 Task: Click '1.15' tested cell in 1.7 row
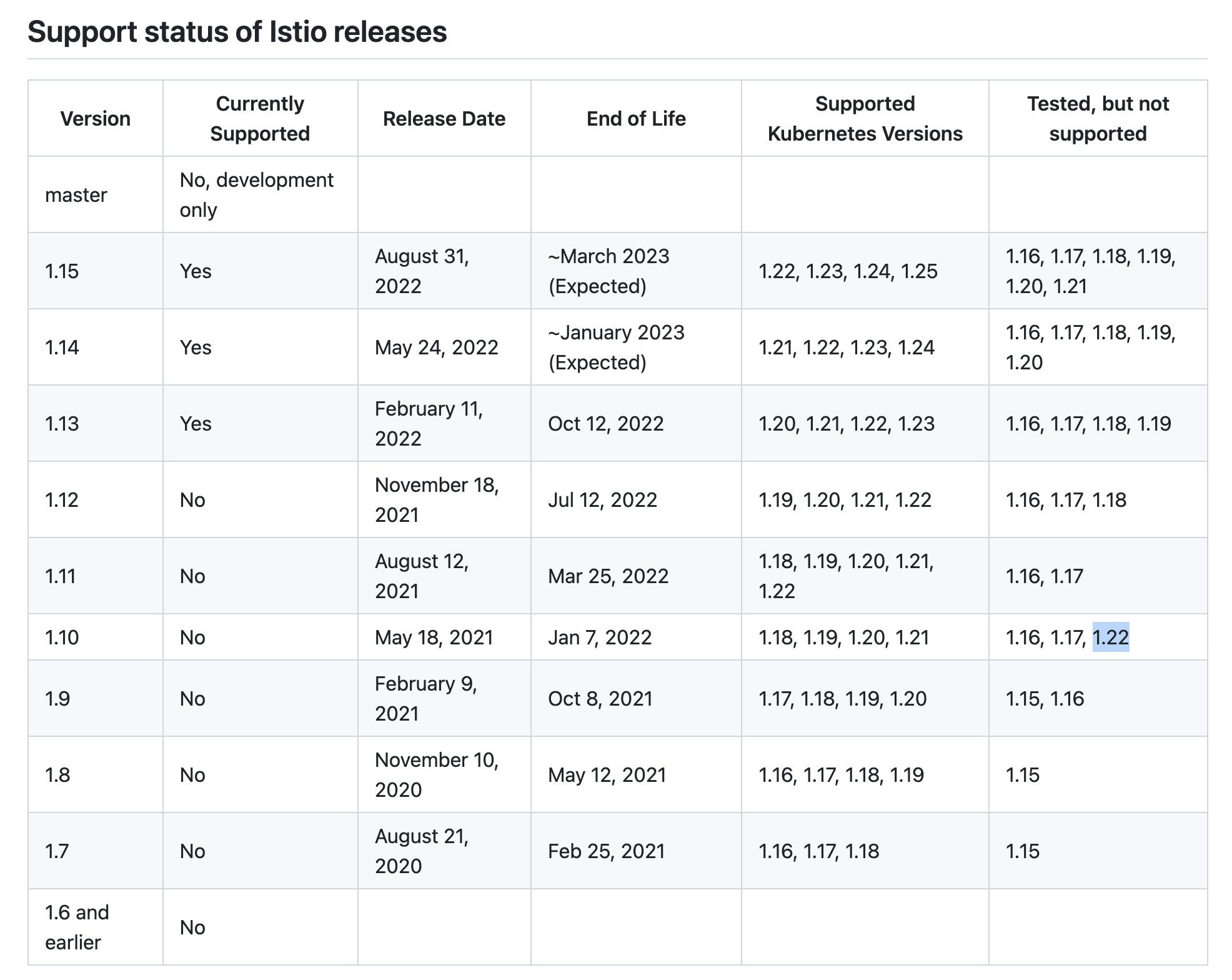[x=1098, y=851]
